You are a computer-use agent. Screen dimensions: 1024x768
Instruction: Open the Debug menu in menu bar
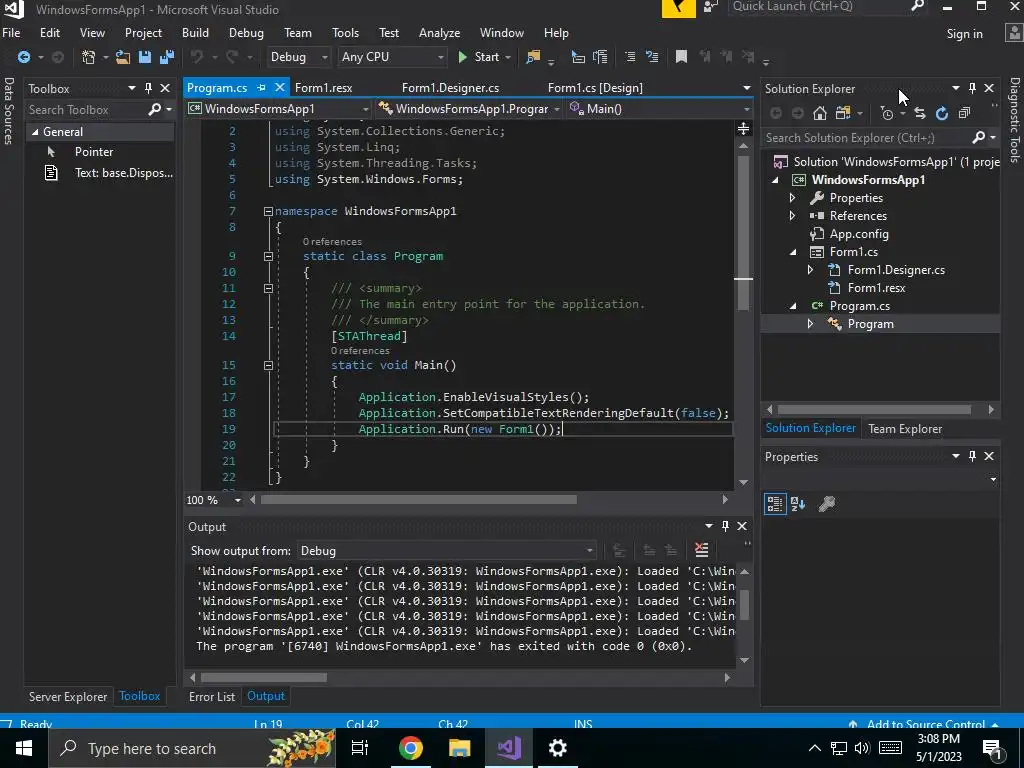click(x=246, y=33)
